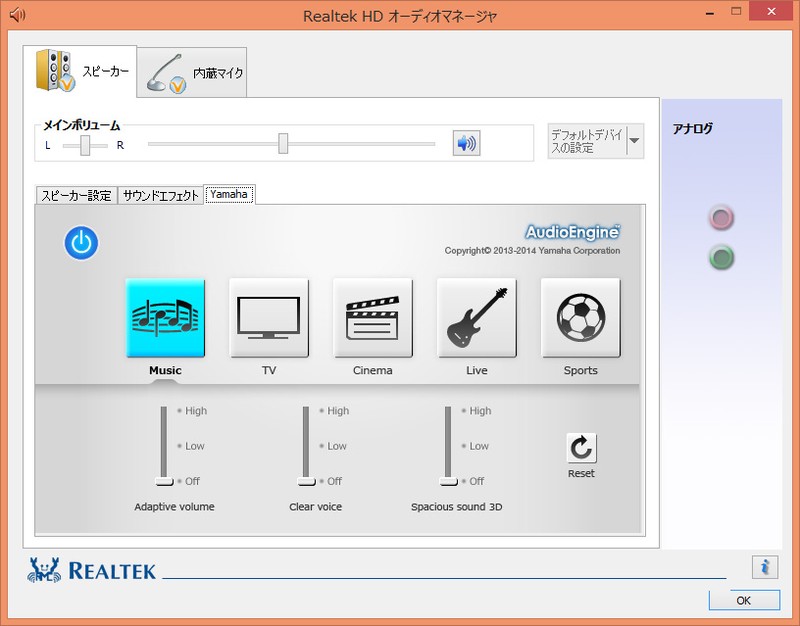Open the information icon beside Realtek logo

(764, 567)
